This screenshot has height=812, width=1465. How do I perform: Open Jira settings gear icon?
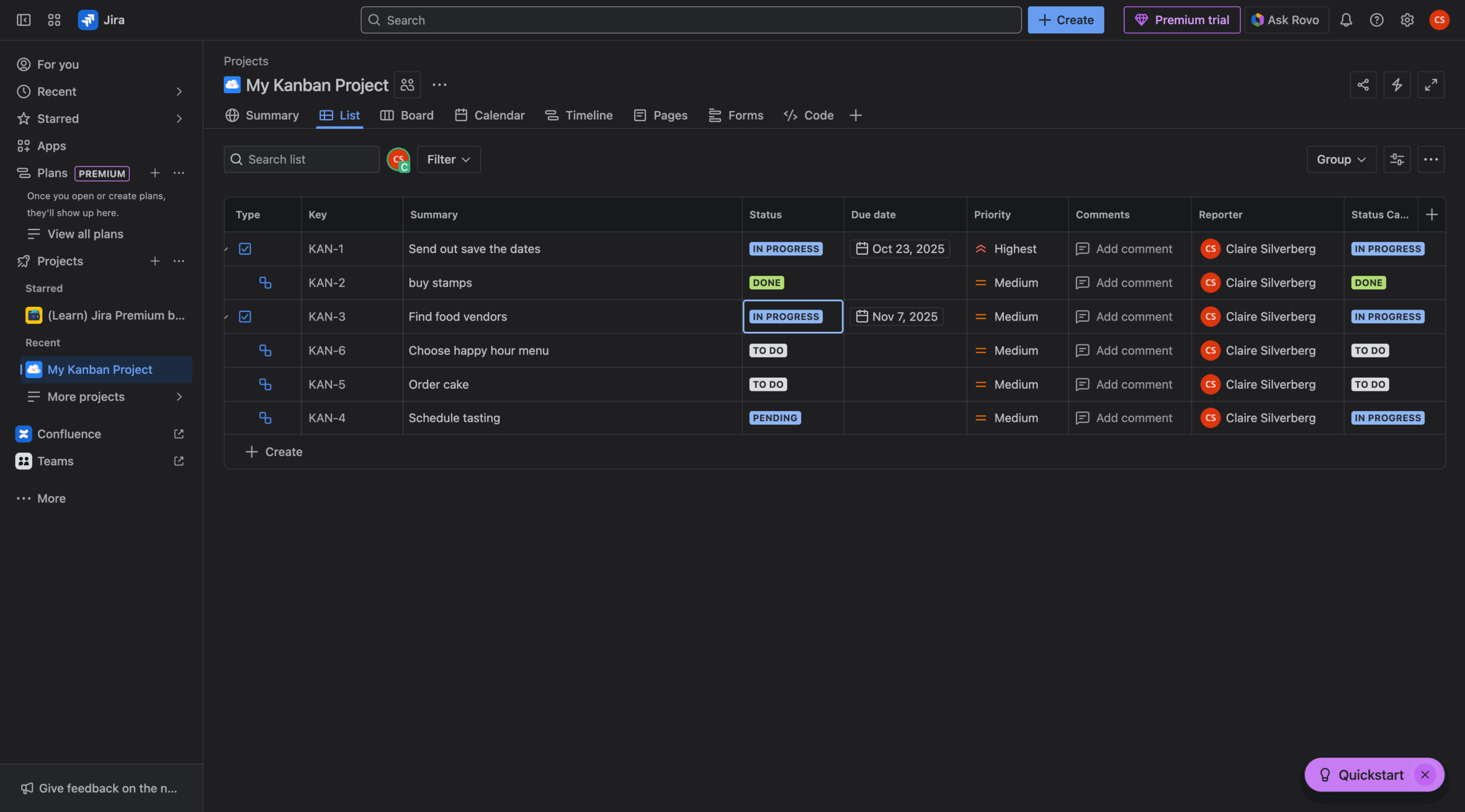(1407, 19)
